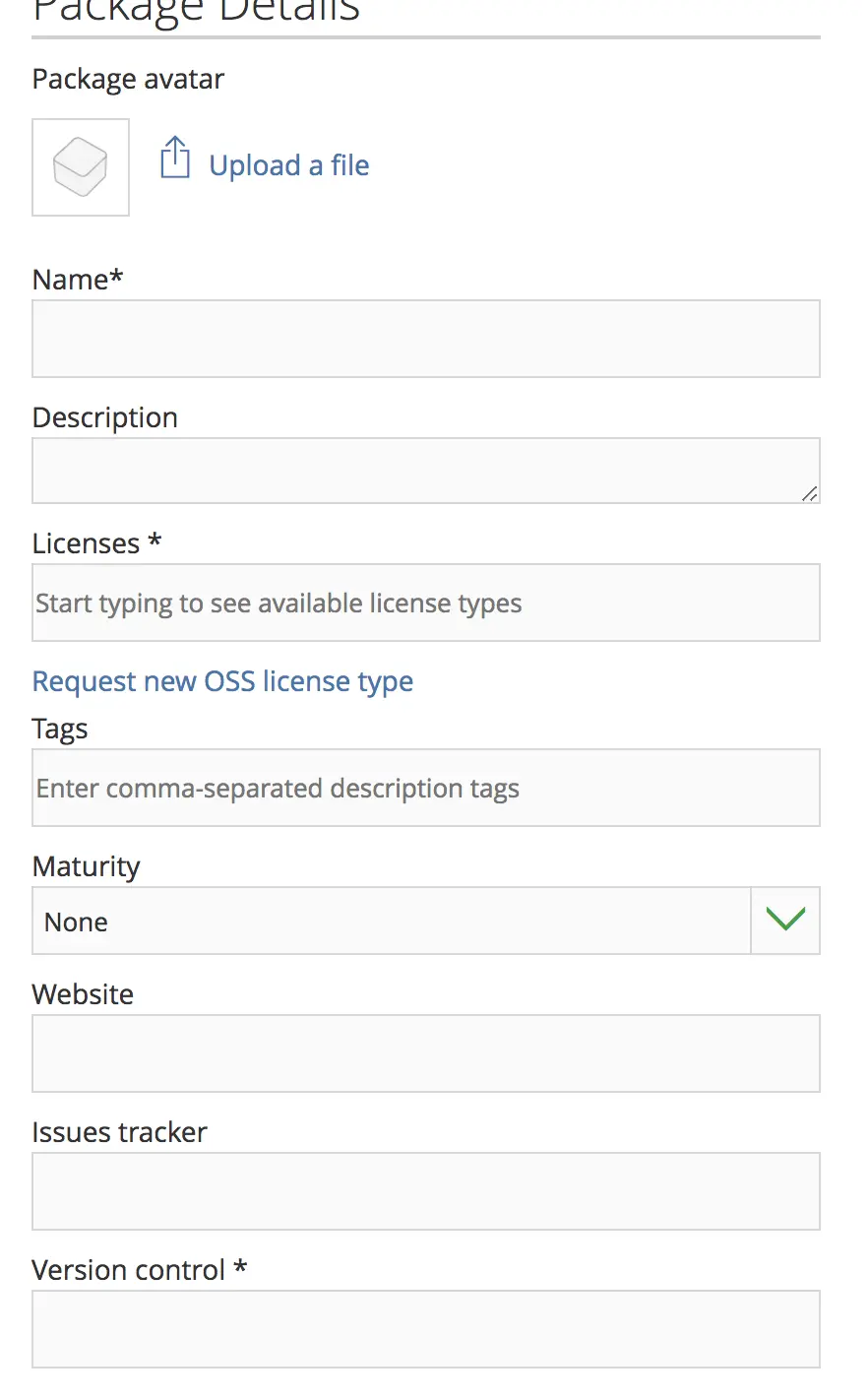Screen dimensions: 868x1400
Task: Click the Upload a file link
Action: pyautogui.click(x=288, y=164)
